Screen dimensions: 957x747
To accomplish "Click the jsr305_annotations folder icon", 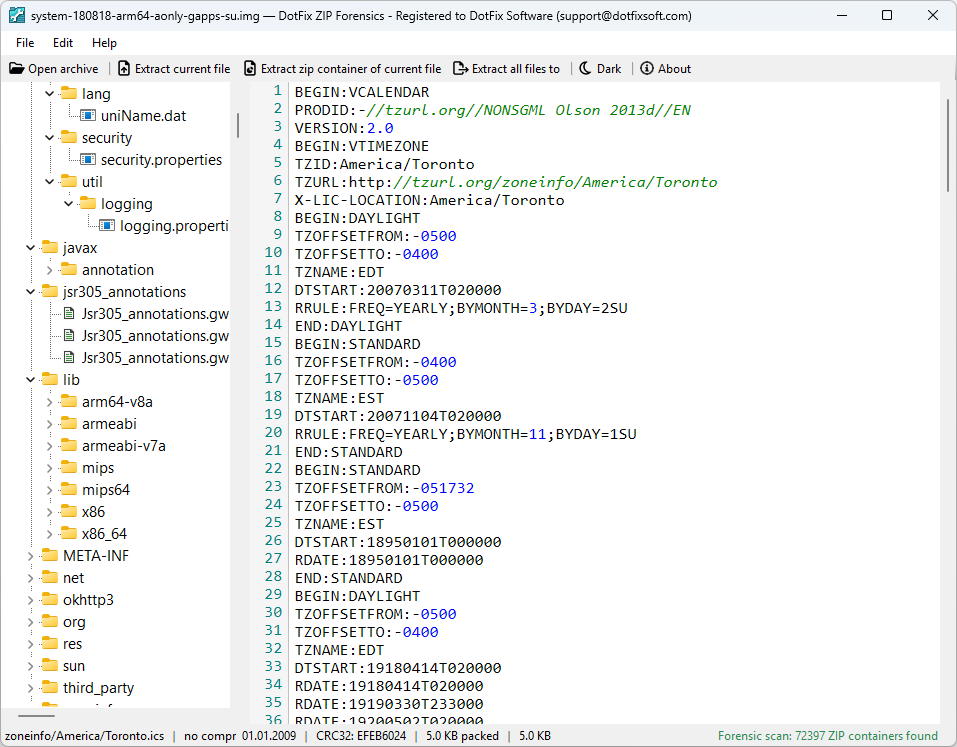I will point(50,291).
